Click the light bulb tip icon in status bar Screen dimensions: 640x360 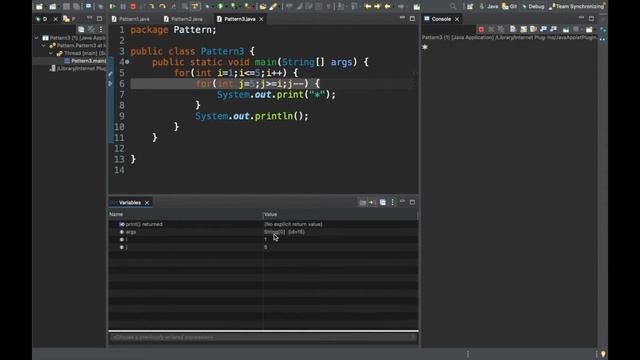click(603, 354)
